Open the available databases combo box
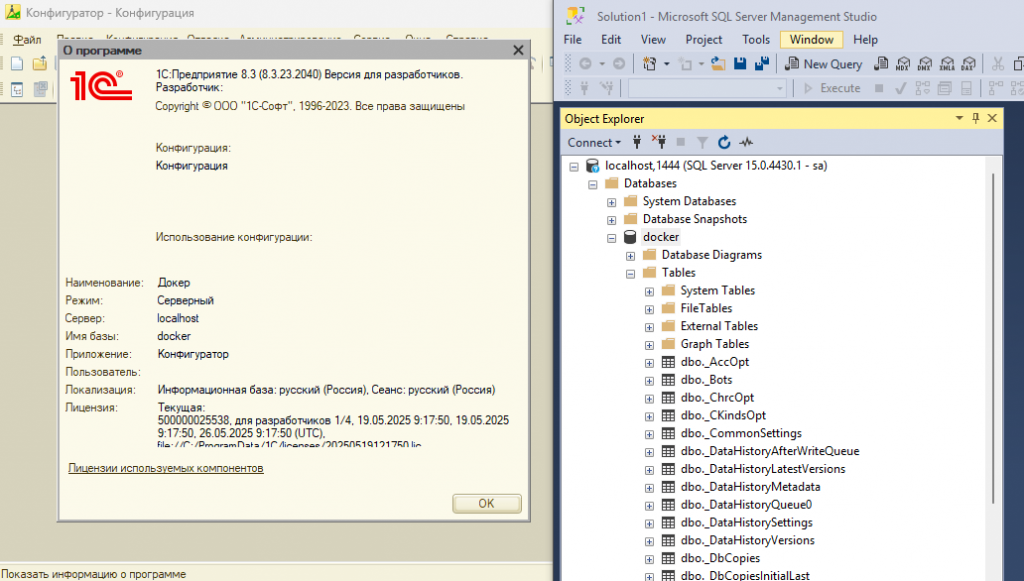 [x=707, y=88]
